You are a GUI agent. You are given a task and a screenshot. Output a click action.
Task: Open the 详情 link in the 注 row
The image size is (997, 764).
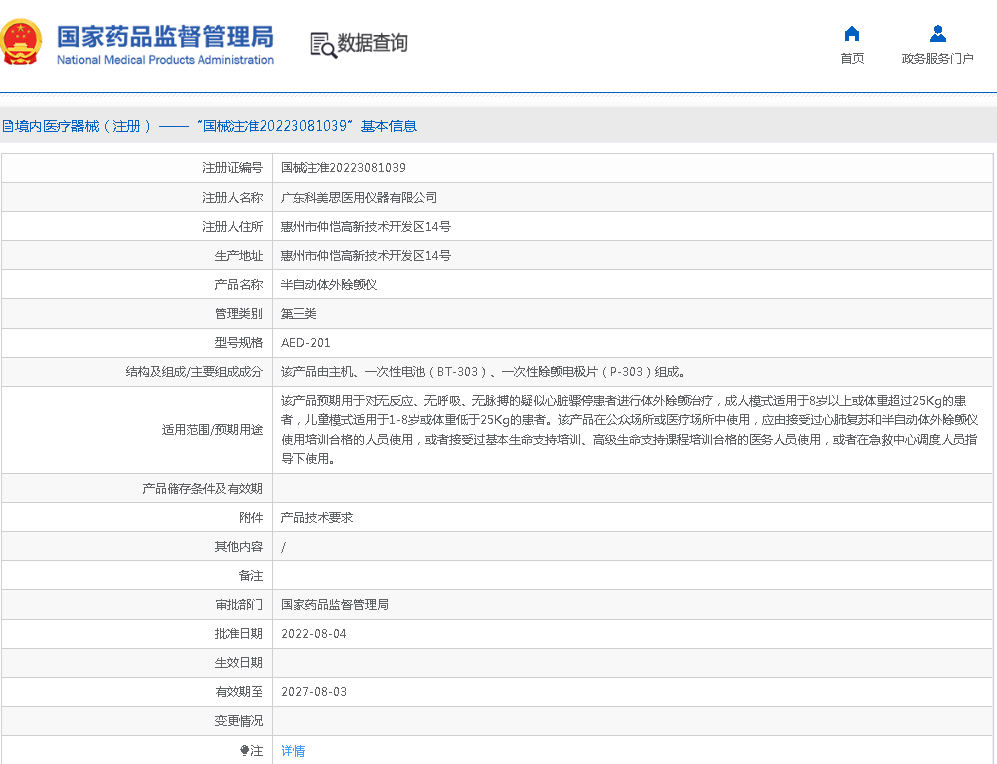click(x=293, y=751)
